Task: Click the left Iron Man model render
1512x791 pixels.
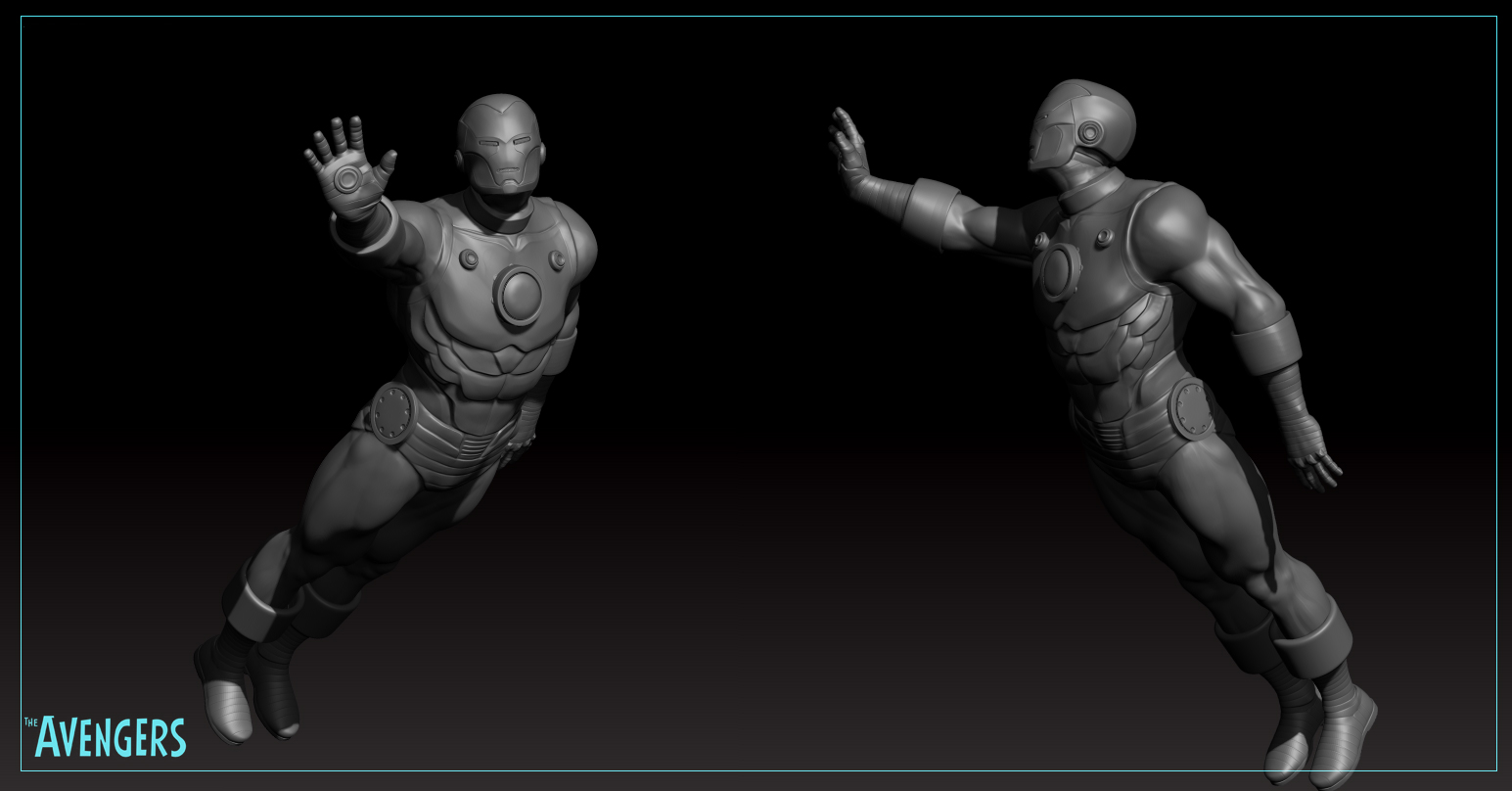Action: [396, 417]
